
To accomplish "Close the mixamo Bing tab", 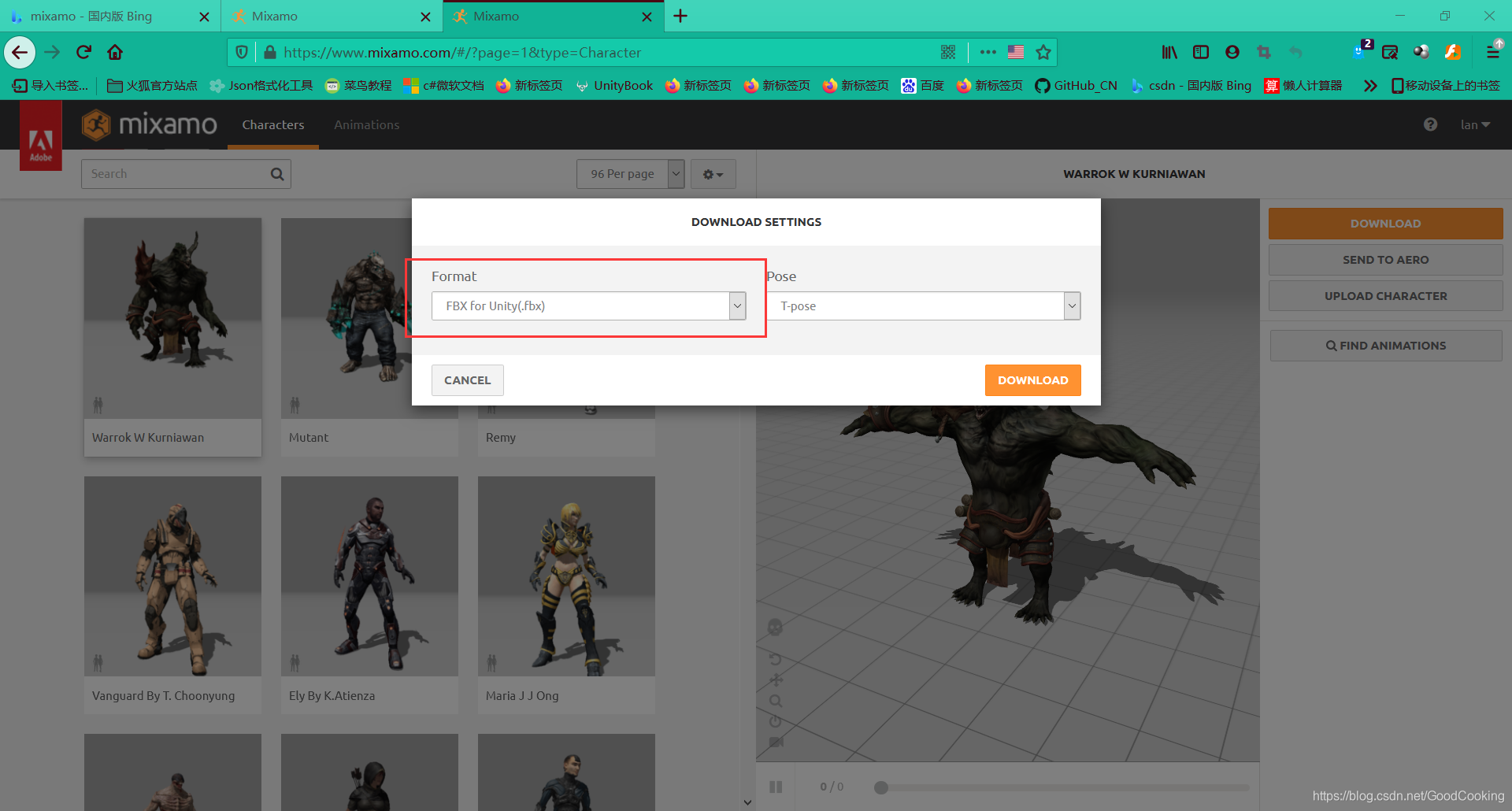I will [204, 17].
